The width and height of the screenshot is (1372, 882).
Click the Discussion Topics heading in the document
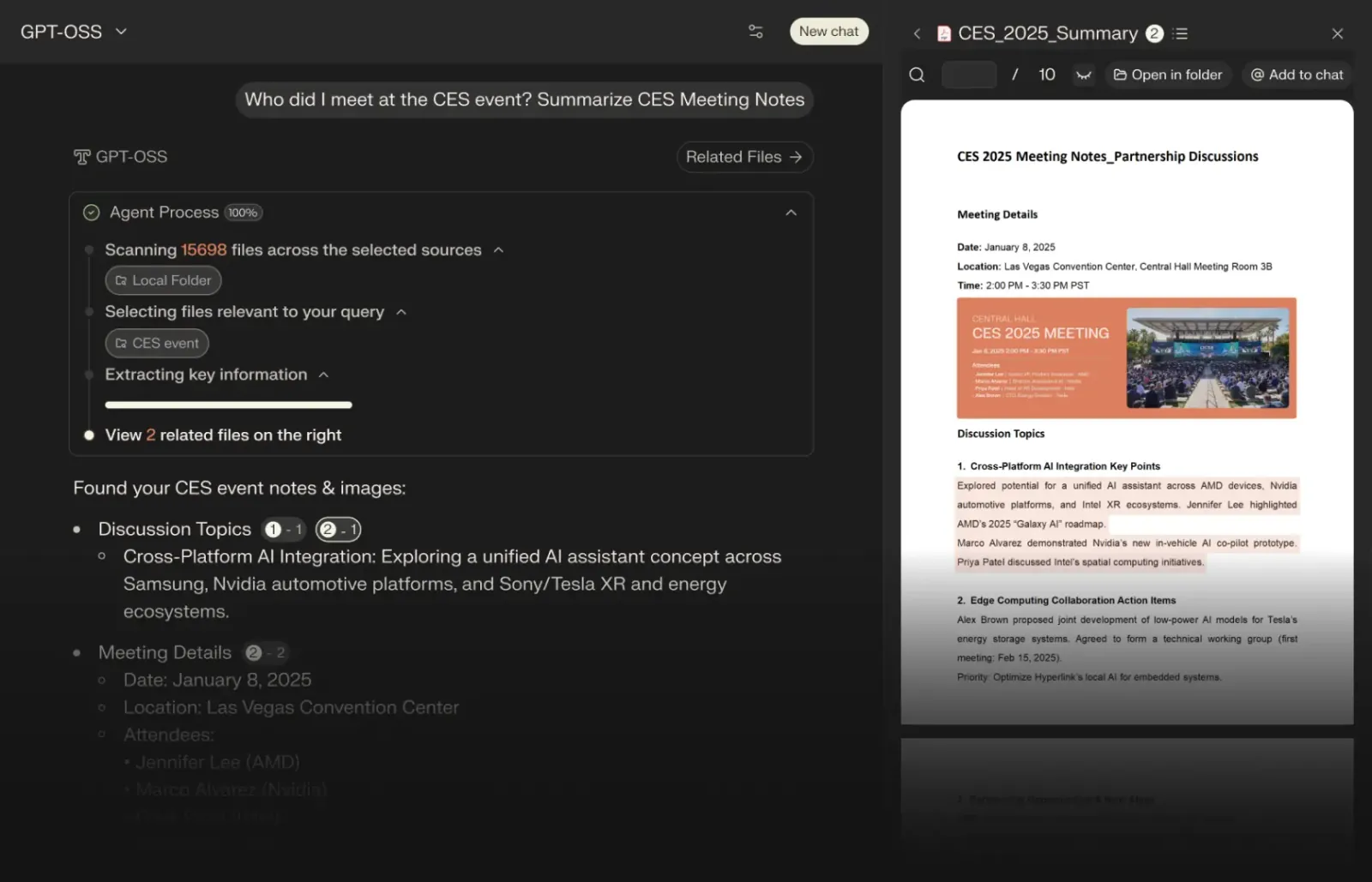1001,434
